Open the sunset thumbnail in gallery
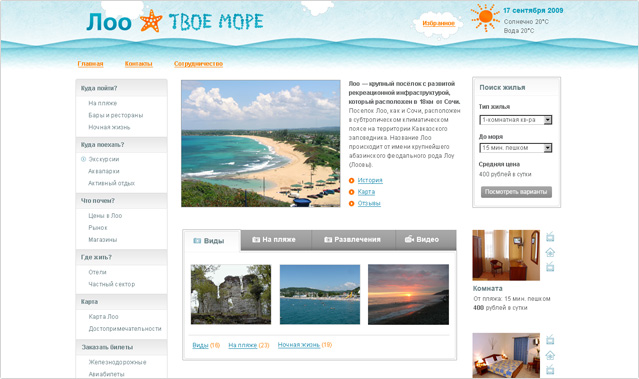This screenshot has width=639, height=379. click(x=408, y=294)
